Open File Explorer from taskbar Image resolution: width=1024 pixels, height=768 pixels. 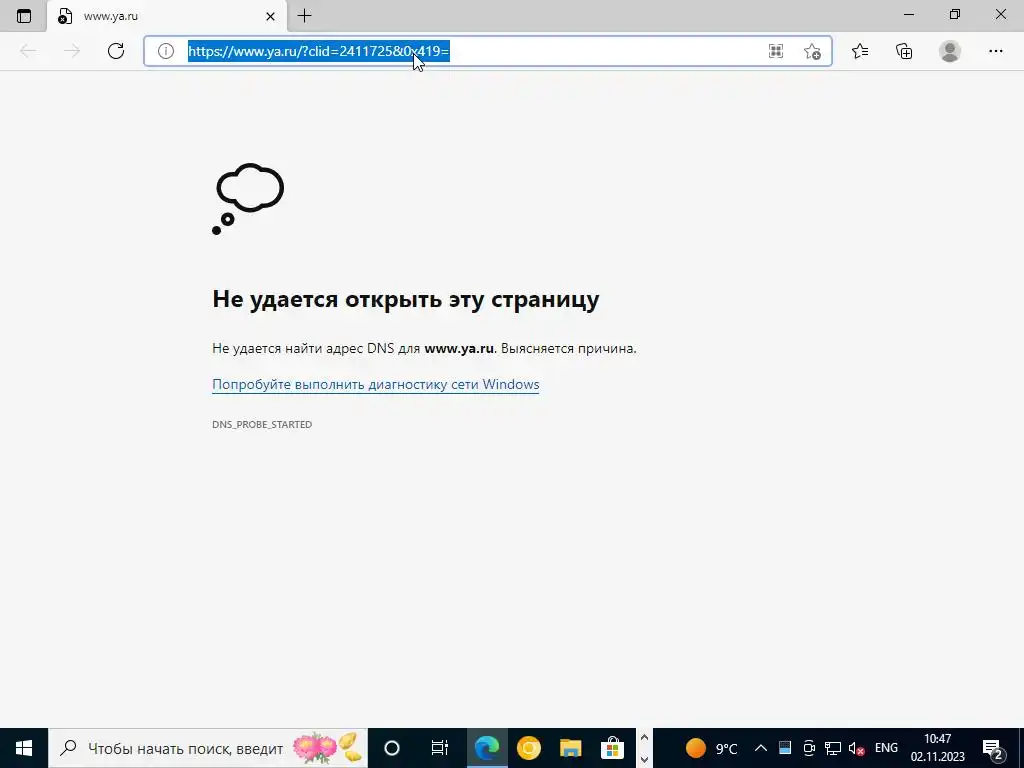[570, 748]
